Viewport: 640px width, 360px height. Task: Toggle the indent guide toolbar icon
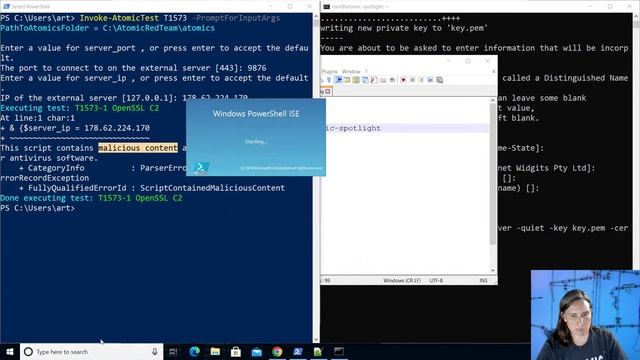pos(339,80)
